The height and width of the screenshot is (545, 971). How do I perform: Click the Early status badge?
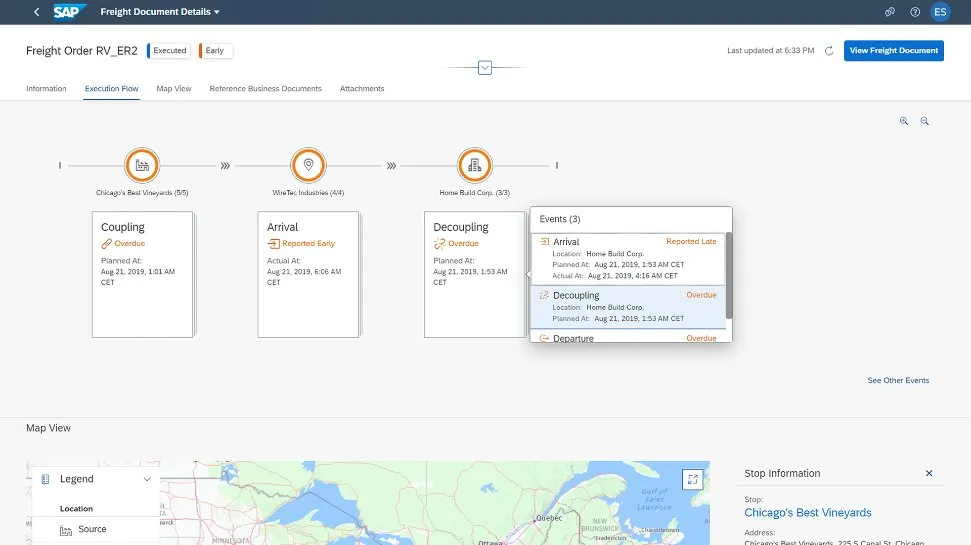(x=216, y=51)
